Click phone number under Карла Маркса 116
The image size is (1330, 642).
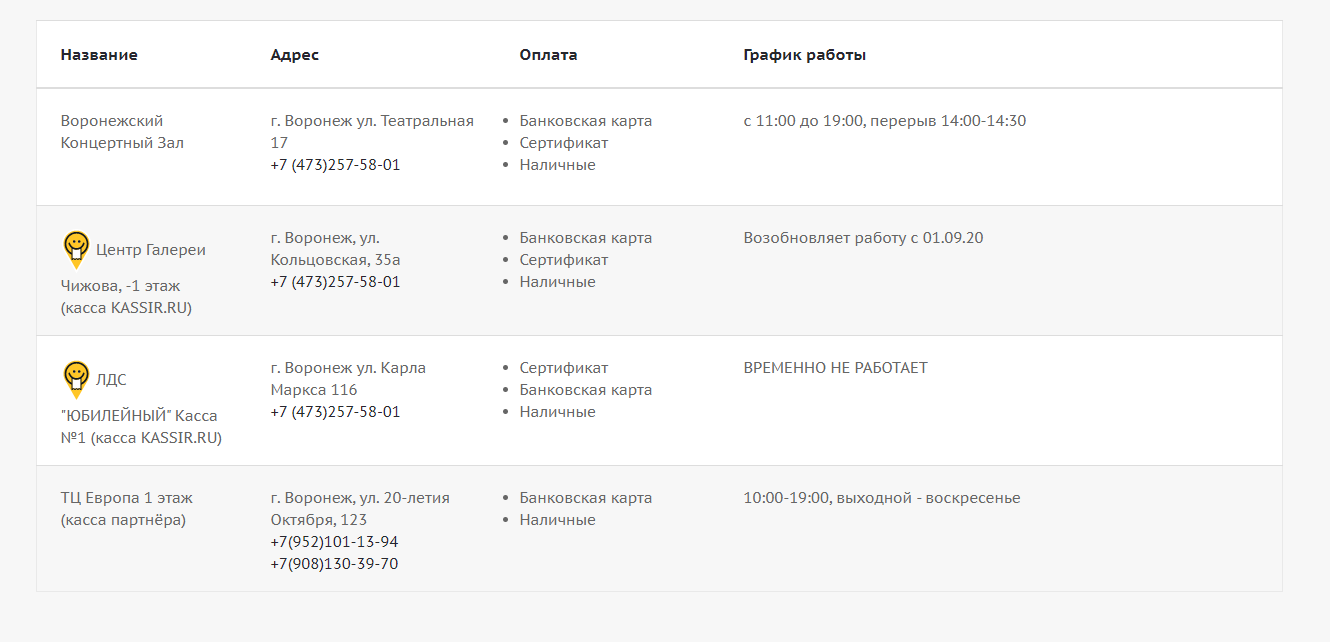[335, 412]
